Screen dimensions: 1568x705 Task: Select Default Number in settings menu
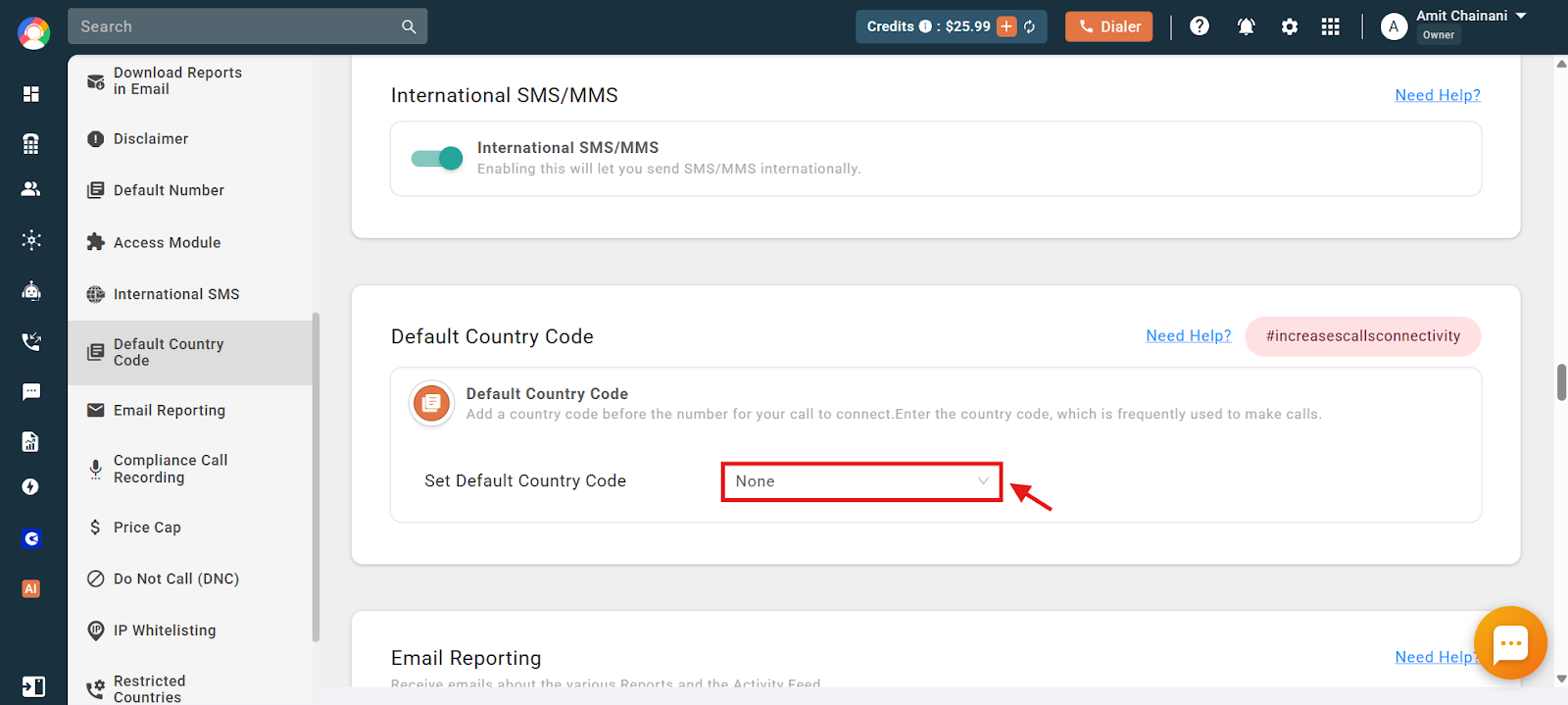[x=190, y=190]
